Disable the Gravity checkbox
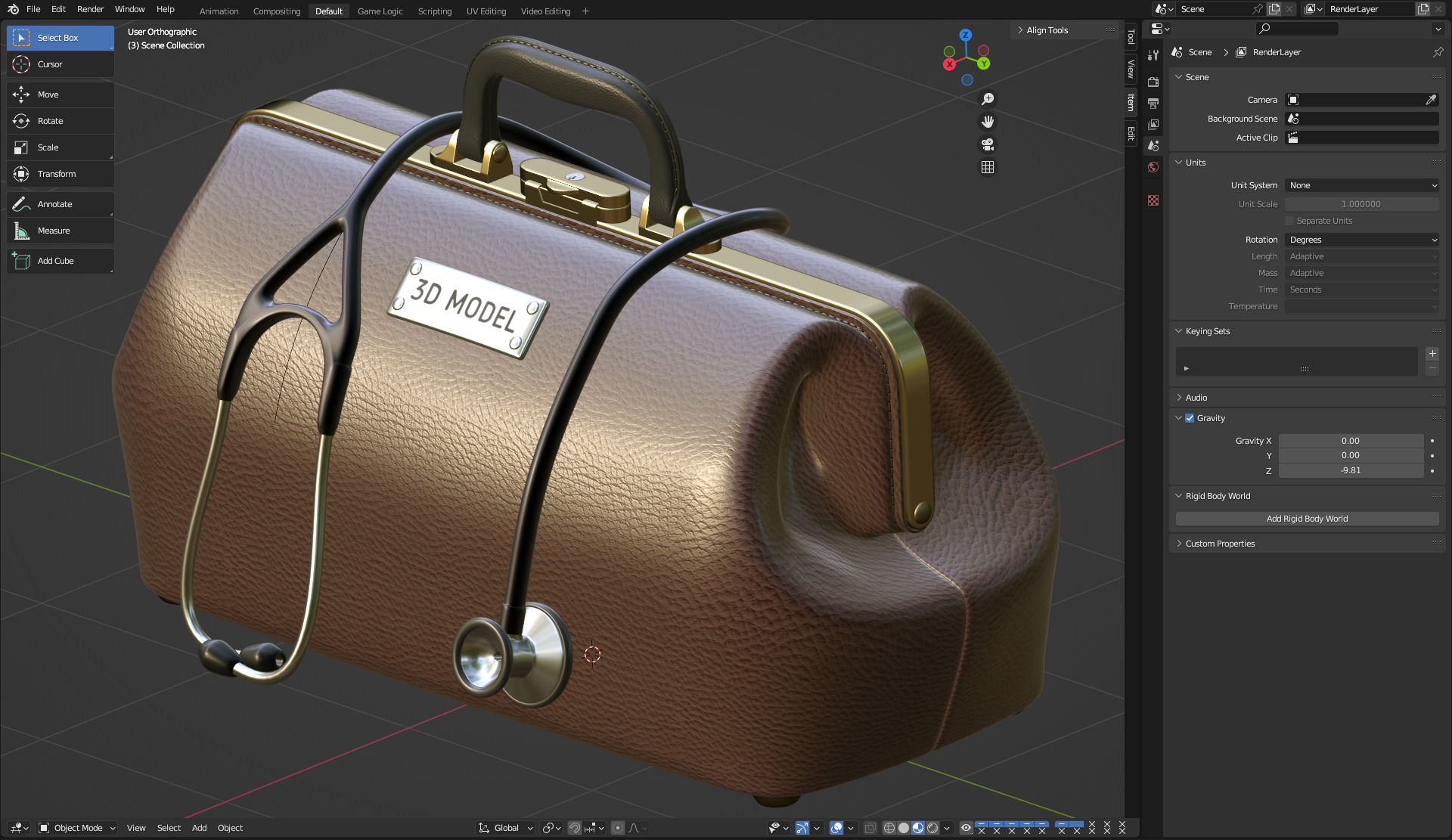The image size is (1452, 840). tap(1190, 418)
